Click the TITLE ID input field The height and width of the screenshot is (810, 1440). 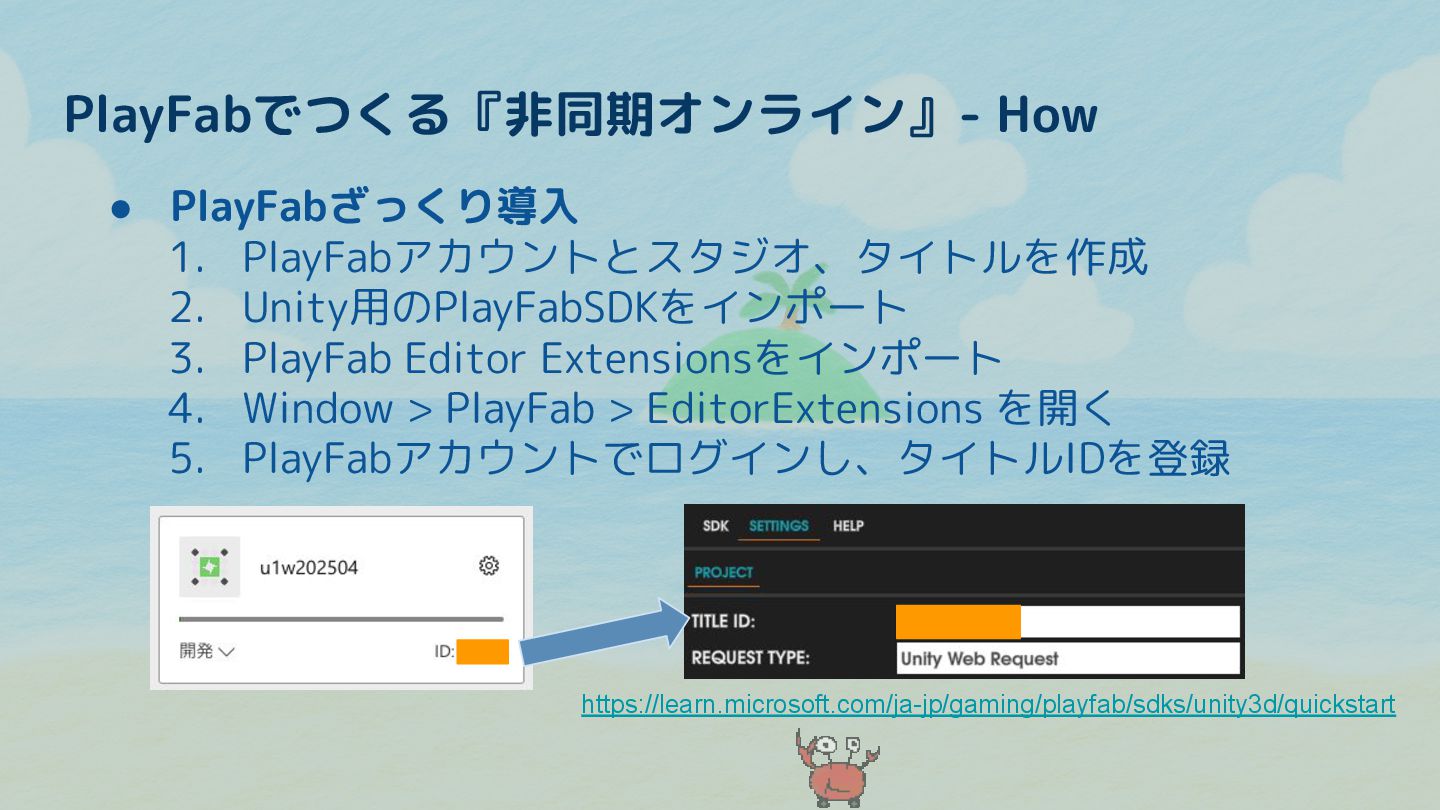[1068, 622]
